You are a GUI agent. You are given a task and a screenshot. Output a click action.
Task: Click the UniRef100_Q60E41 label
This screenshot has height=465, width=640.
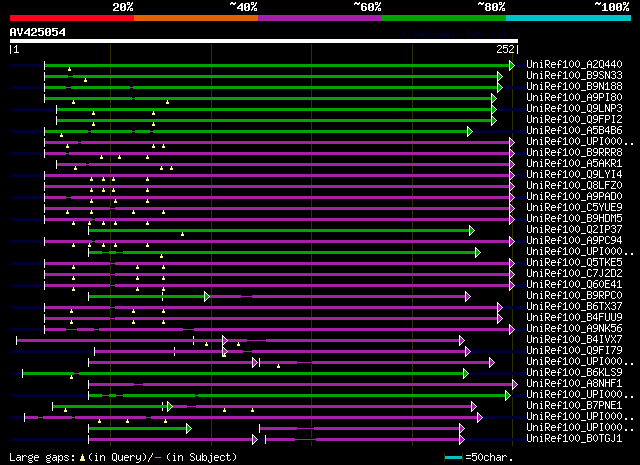pyautogui.click(x=574, y=284)
